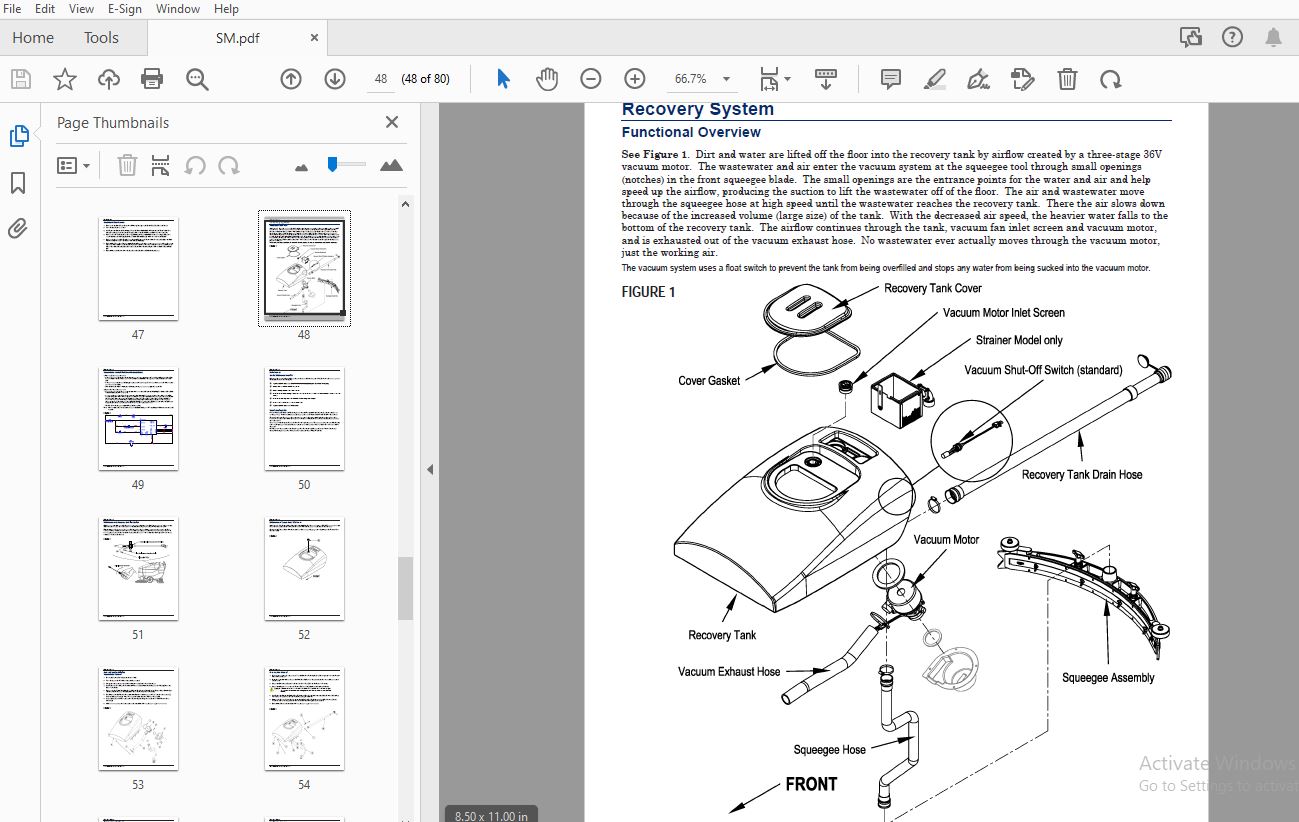Zoom out with minus icon
The height and width of the screenshot is (822, 1299).
pyautogui.click(x=591, y=79)
